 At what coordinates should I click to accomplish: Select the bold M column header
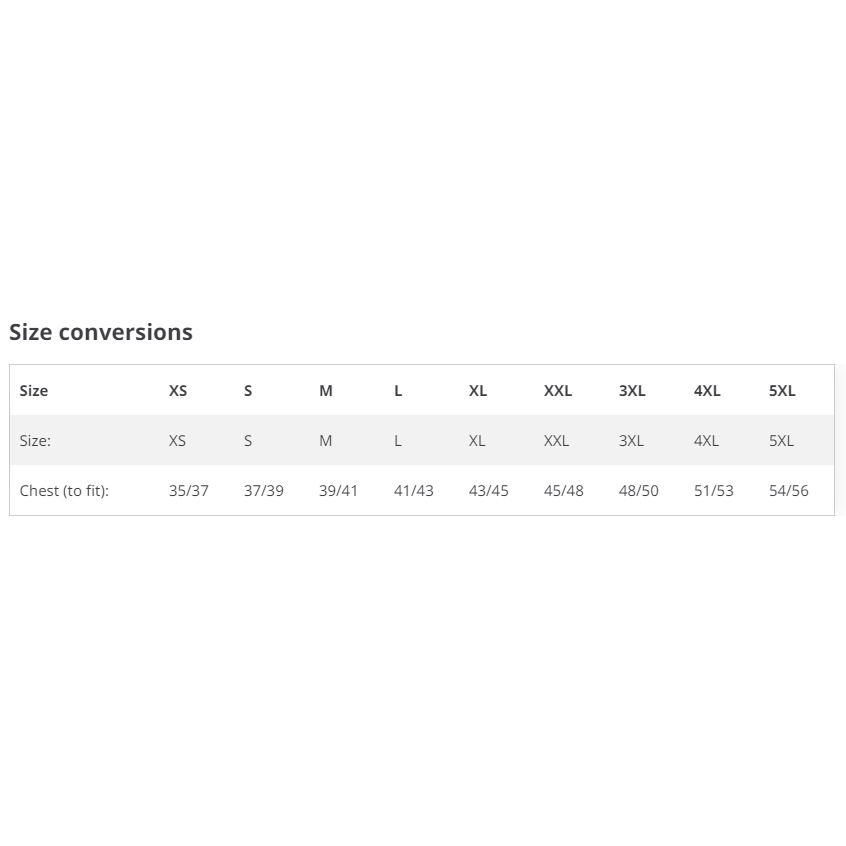pos(326,391)
